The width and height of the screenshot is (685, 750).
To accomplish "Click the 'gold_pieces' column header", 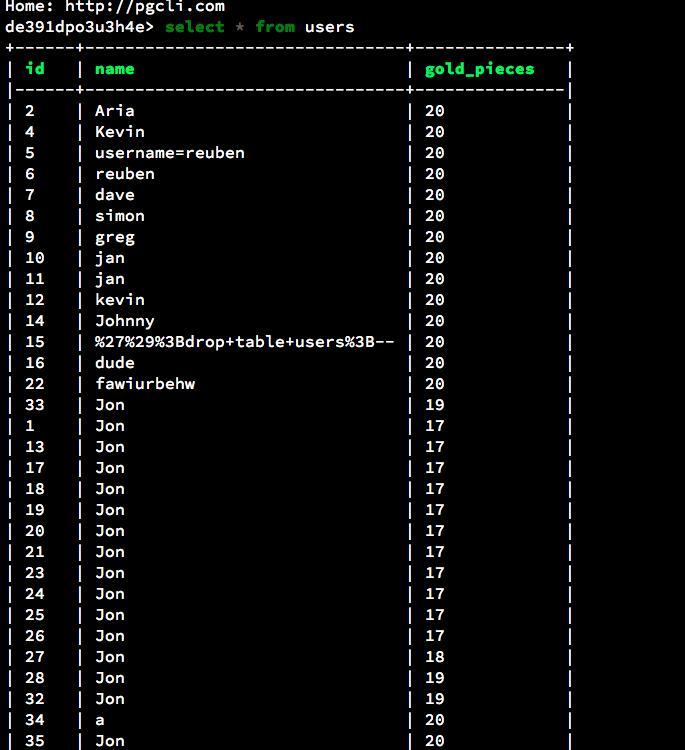I will [x=479, y=70].
